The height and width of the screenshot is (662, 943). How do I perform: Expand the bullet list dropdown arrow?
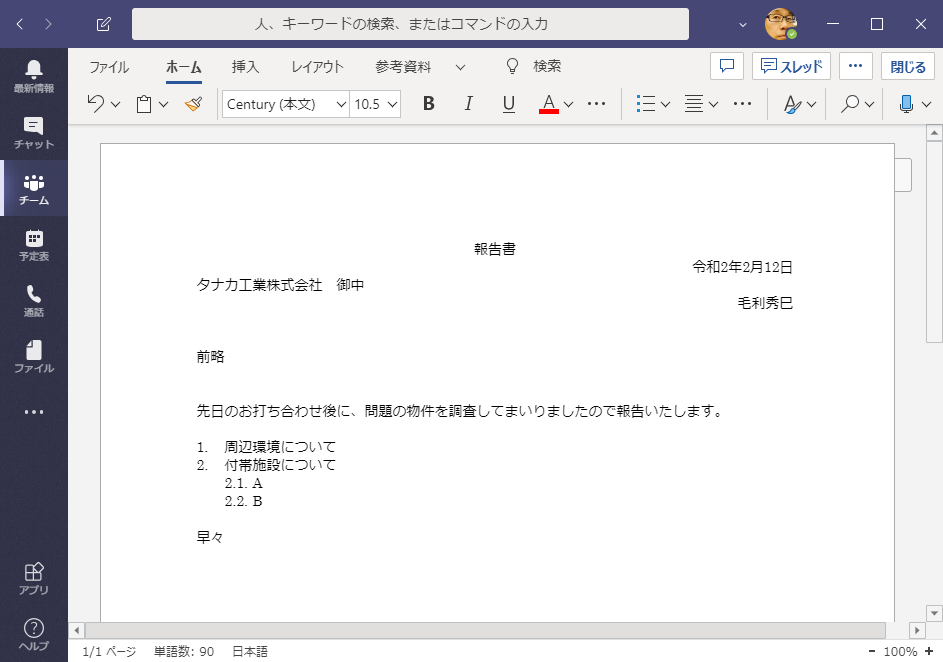[665, 104]
